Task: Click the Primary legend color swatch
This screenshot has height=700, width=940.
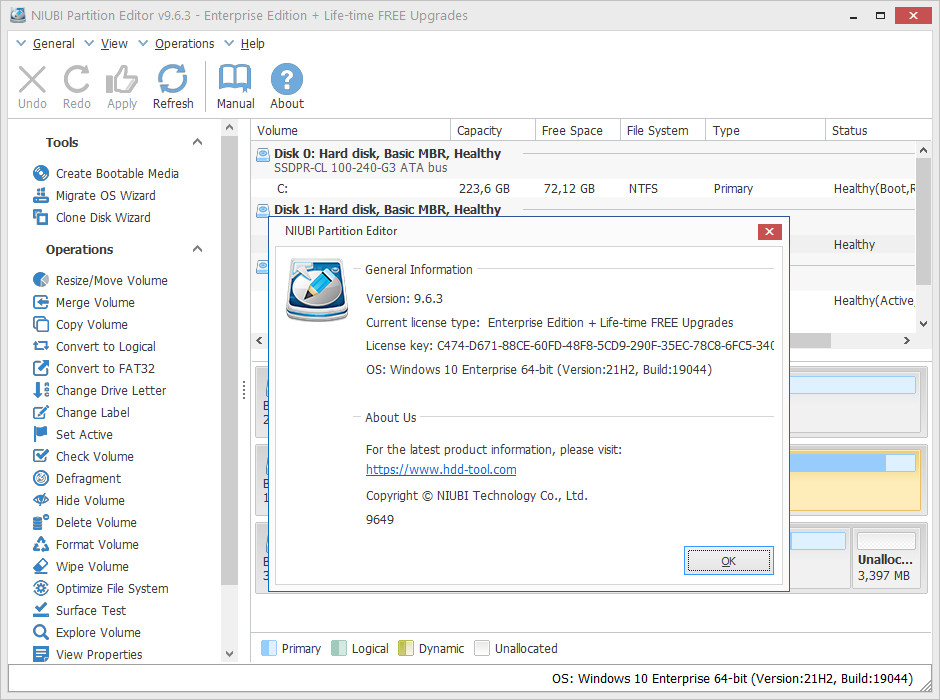Action: tap(269, 648)
